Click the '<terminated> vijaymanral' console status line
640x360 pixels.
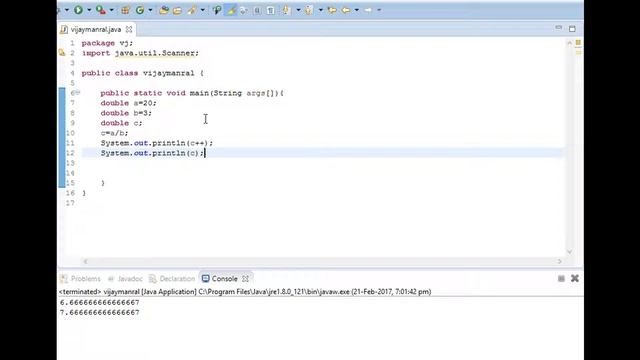coord(245,291)
